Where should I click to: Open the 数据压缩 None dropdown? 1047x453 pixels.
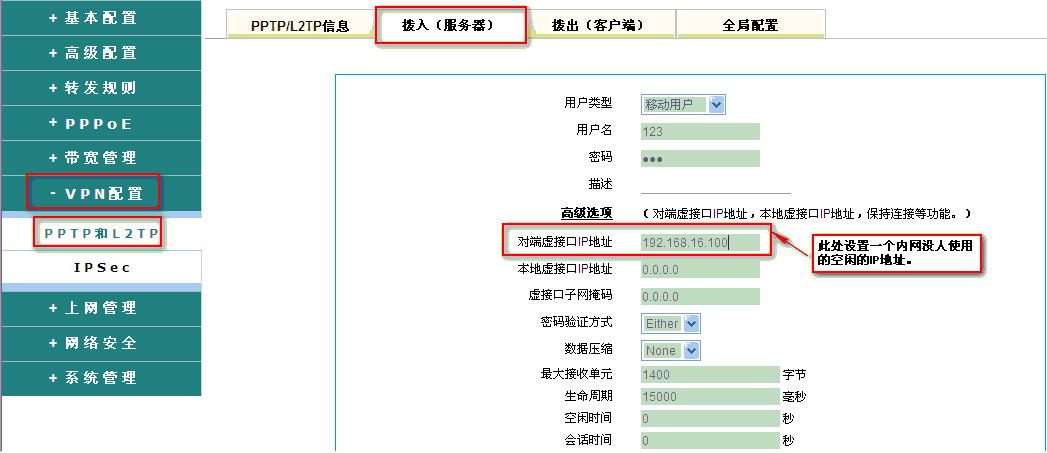pos(670,350)
